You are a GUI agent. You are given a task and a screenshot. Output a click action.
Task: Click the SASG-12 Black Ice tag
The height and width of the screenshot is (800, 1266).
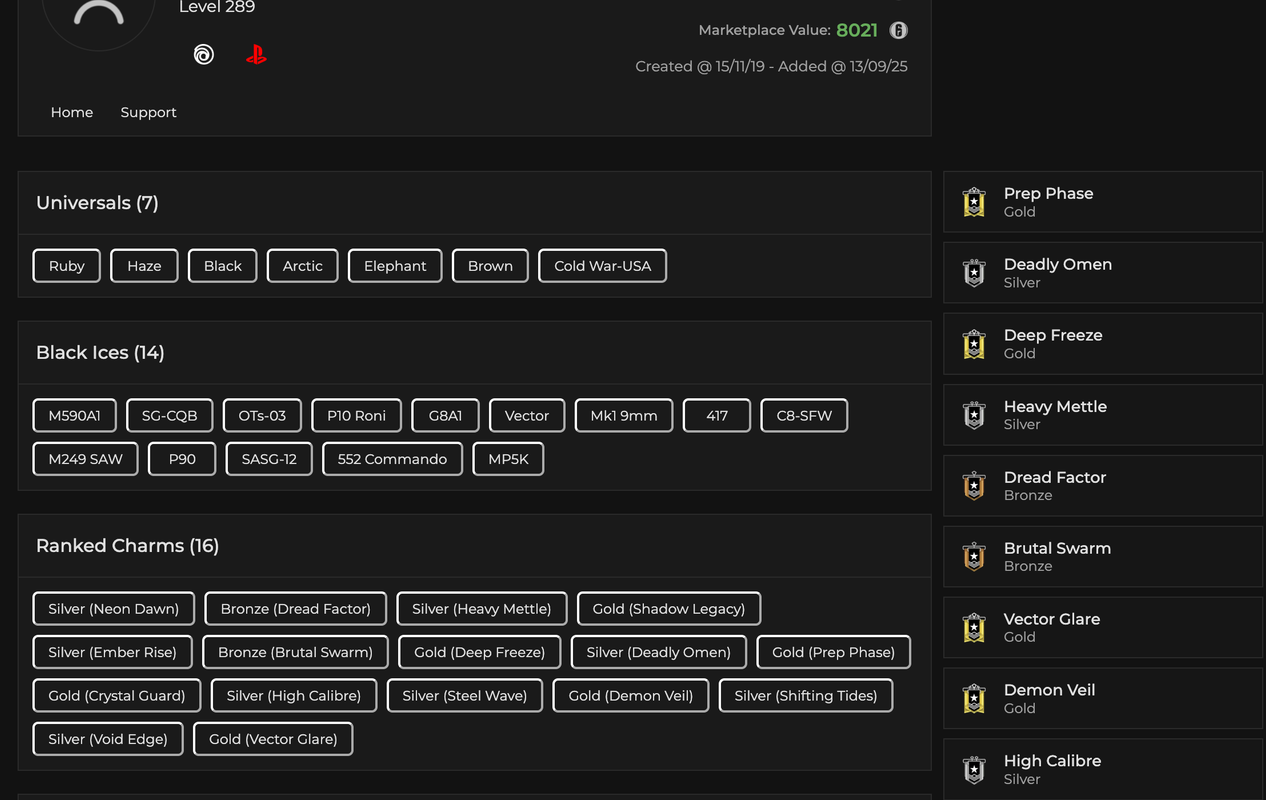(269, 459)
